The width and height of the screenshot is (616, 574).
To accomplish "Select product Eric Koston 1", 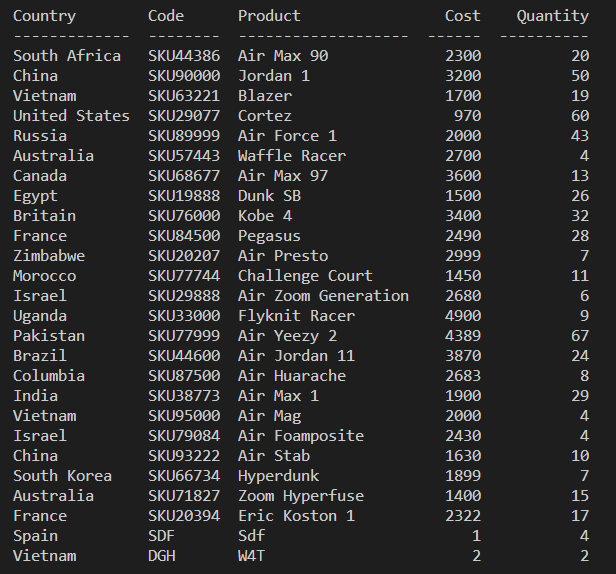I will click(x=296, y=516).
